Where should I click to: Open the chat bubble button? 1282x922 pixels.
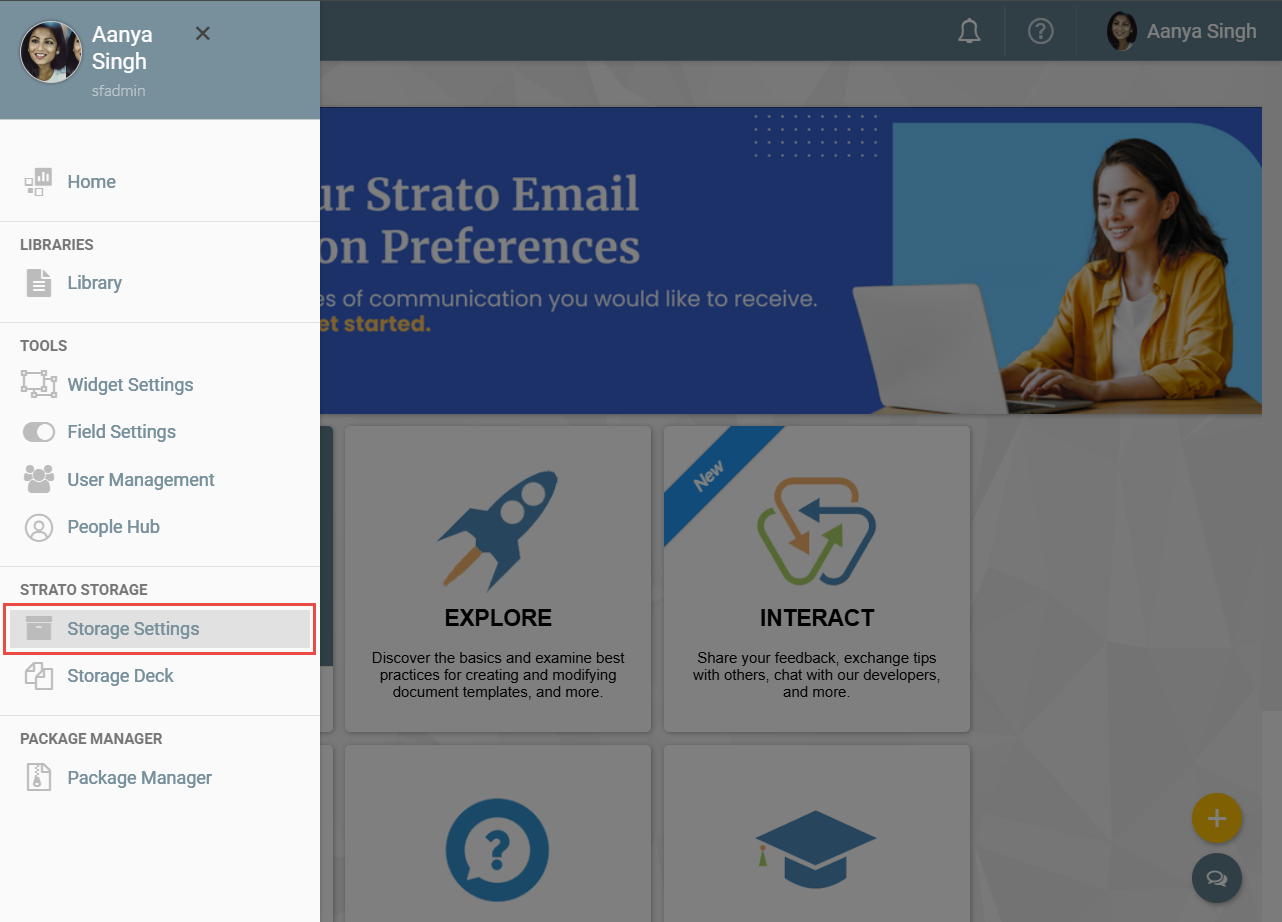pos(1216,878)
